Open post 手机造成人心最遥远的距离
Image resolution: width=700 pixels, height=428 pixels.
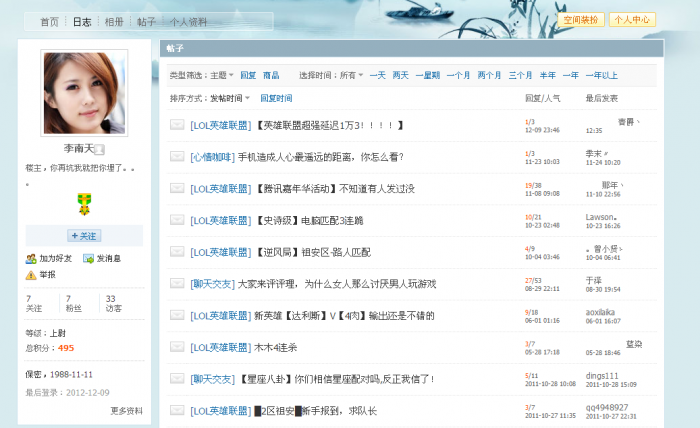321,157
